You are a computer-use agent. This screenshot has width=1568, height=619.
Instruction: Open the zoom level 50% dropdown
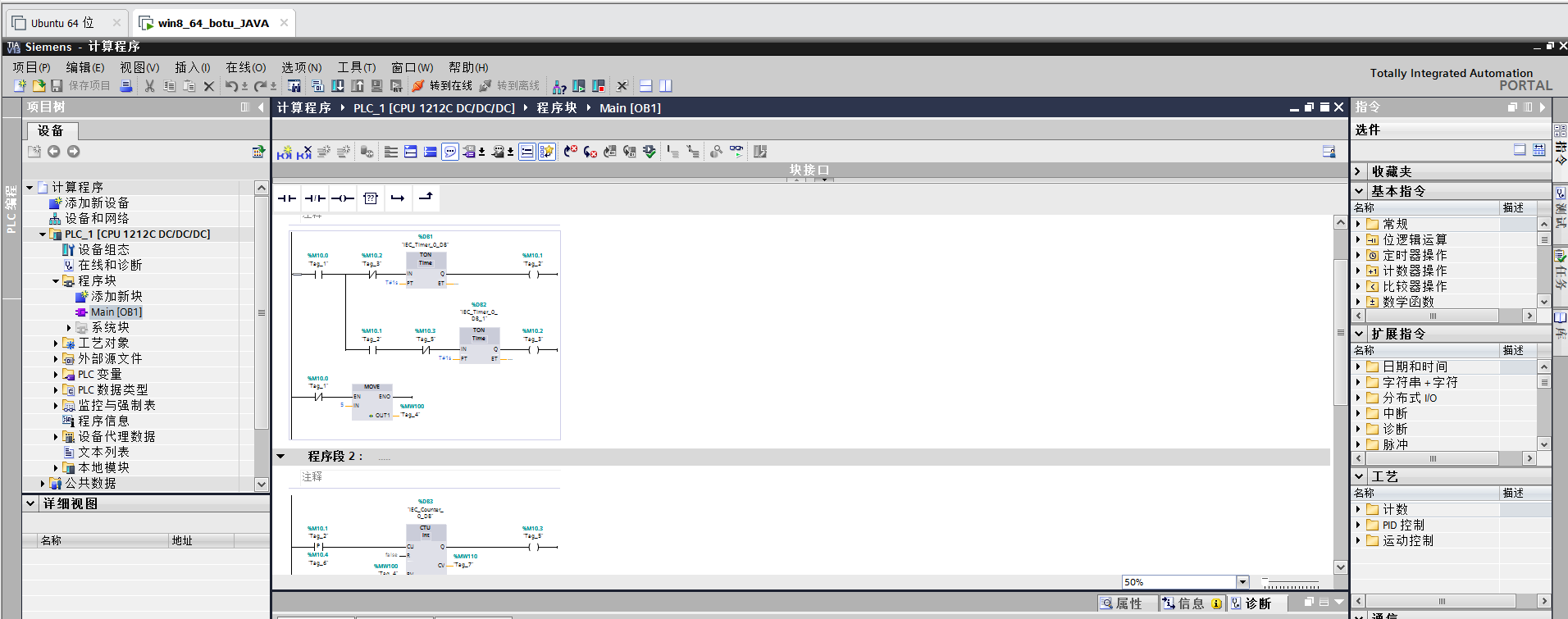coord(1242,582)
